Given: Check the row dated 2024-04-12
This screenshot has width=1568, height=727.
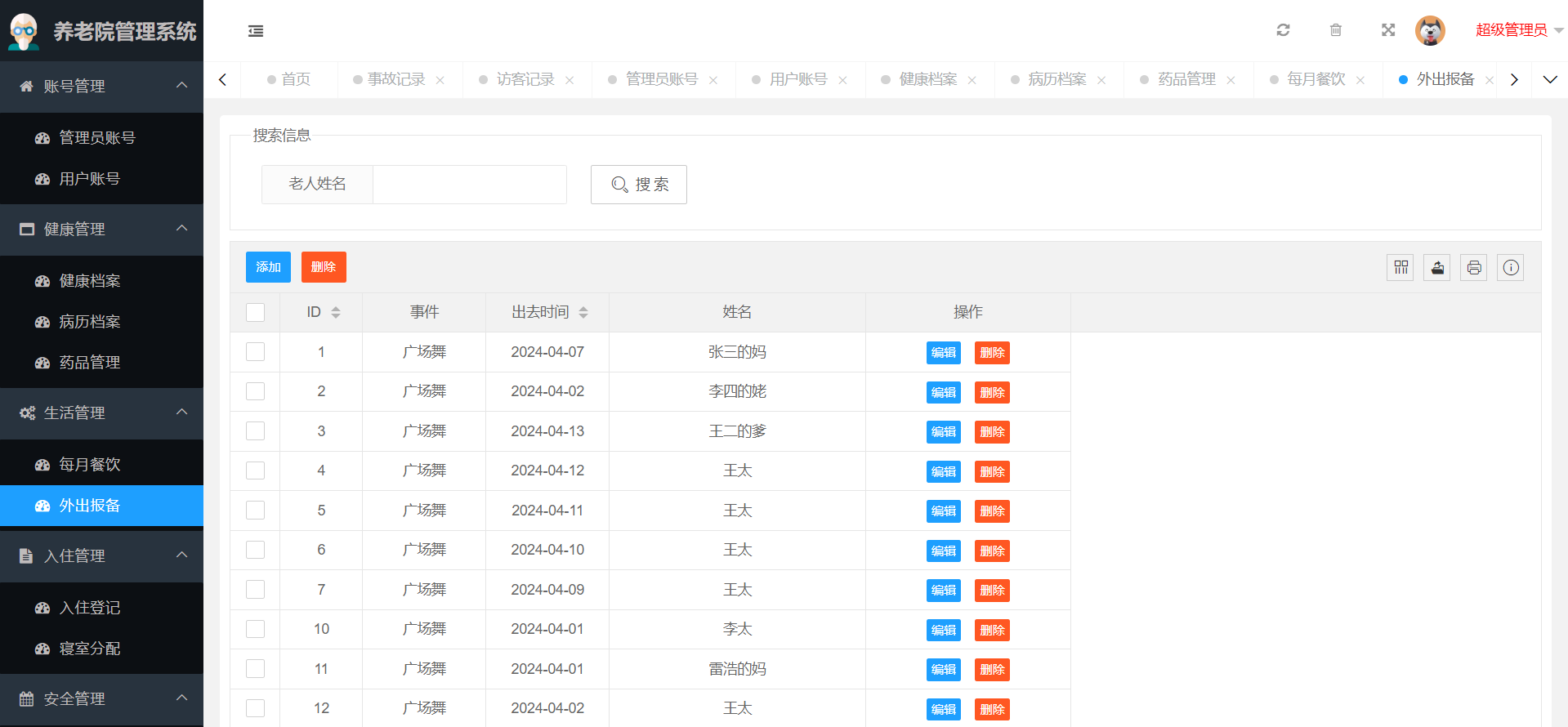Looking at the screenshot, I should coord(256,471).
